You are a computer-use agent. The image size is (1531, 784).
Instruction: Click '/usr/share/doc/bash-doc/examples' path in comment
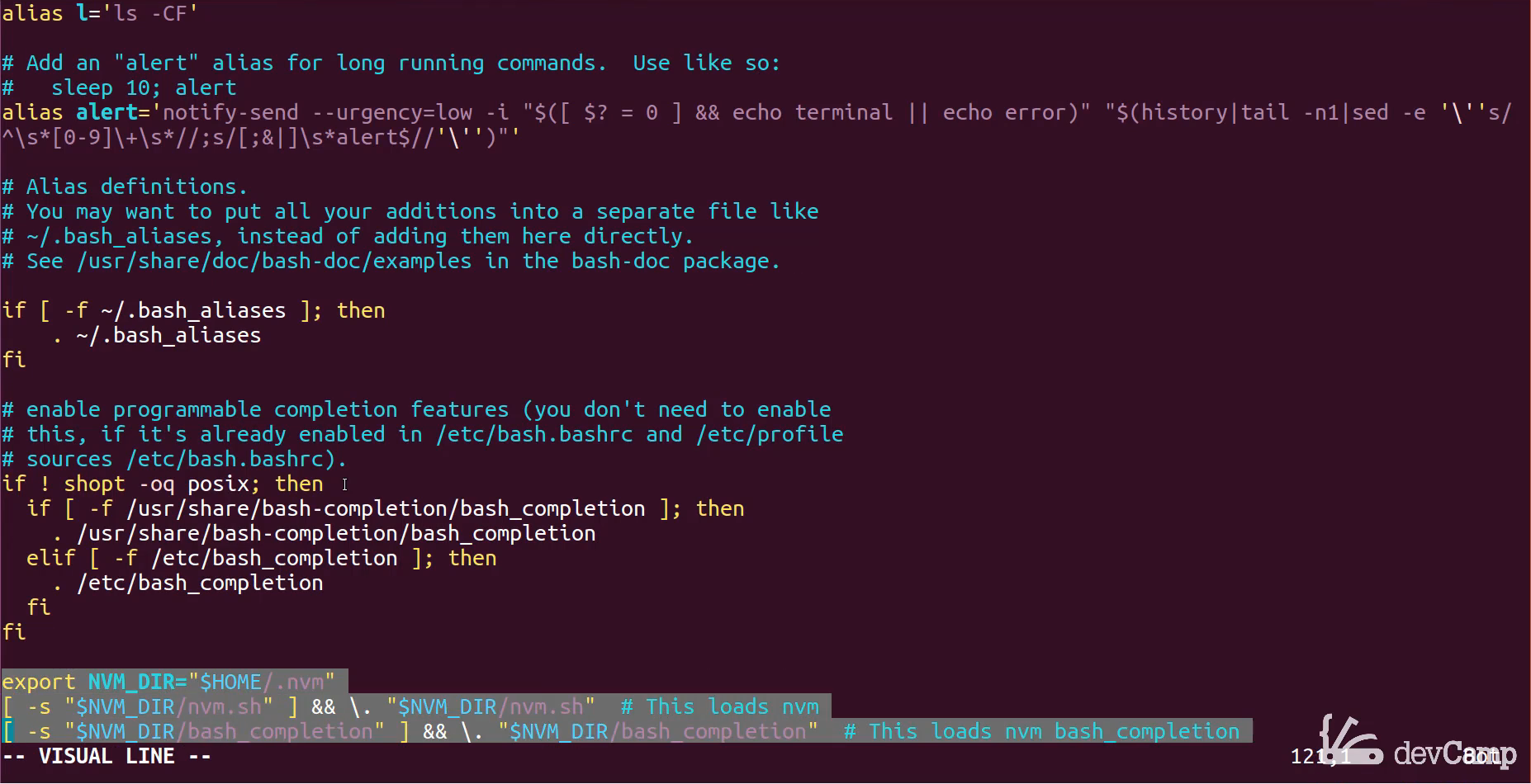(x=274, y=261)
